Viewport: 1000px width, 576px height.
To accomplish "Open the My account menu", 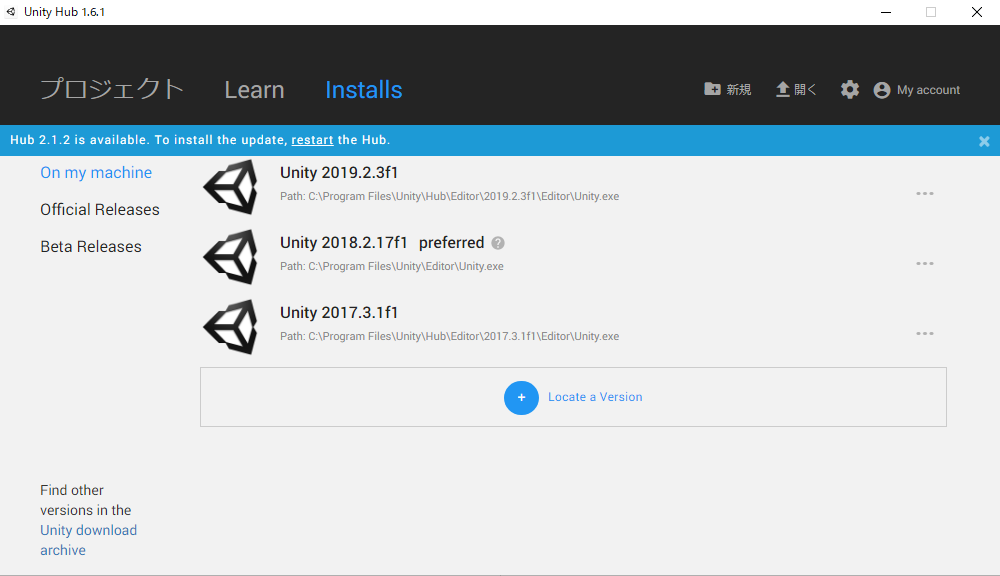I will click(x=916, y=90).
